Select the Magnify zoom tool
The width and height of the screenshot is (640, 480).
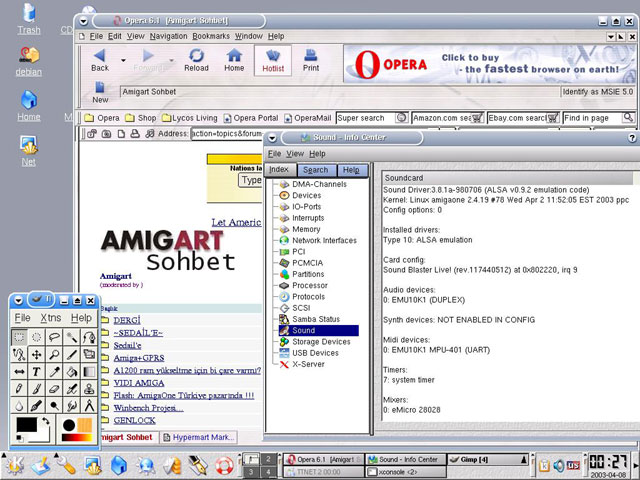[x=55, y=354]
